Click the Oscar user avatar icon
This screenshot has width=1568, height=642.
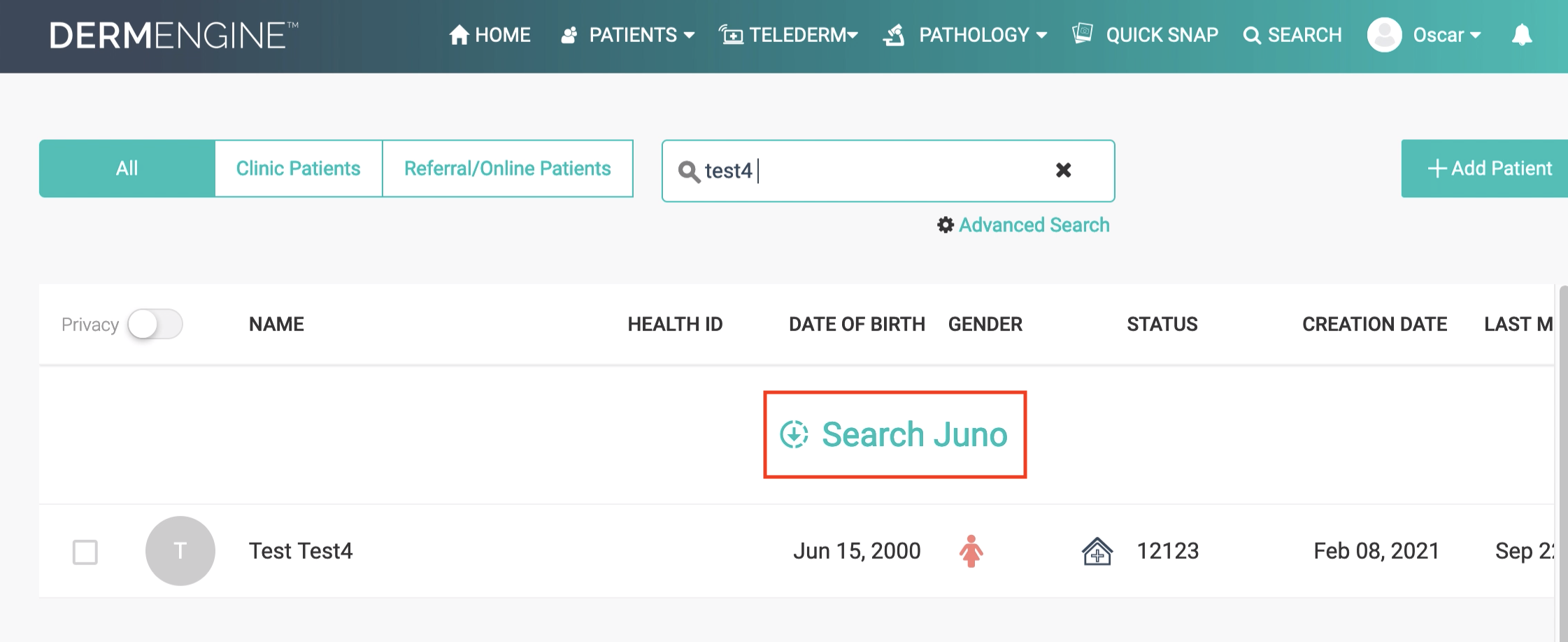coord(1384,35)
